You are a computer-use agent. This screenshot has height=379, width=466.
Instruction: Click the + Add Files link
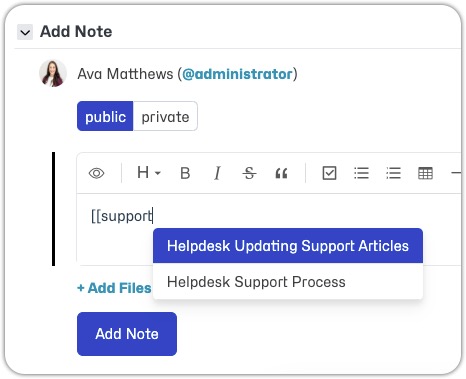114,288
